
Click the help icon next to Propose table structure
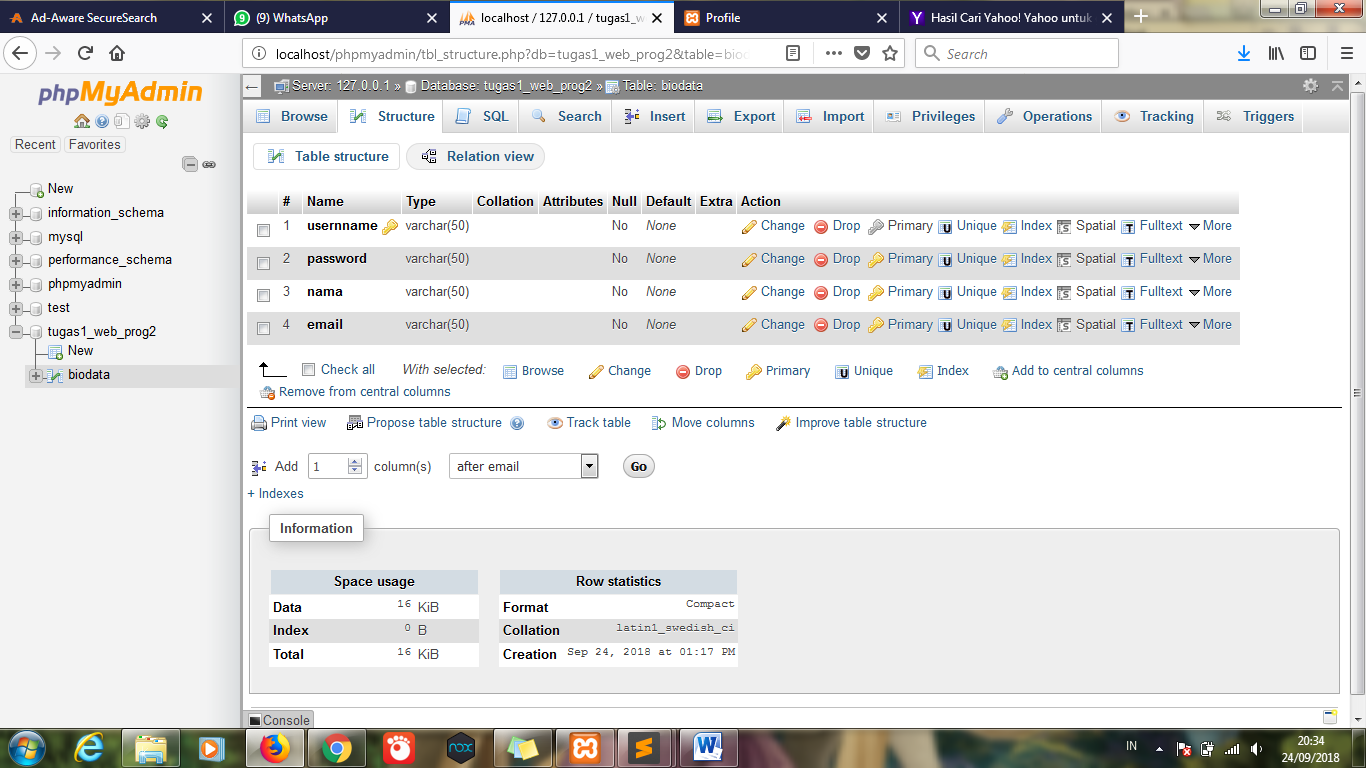[x=517, y=423]
